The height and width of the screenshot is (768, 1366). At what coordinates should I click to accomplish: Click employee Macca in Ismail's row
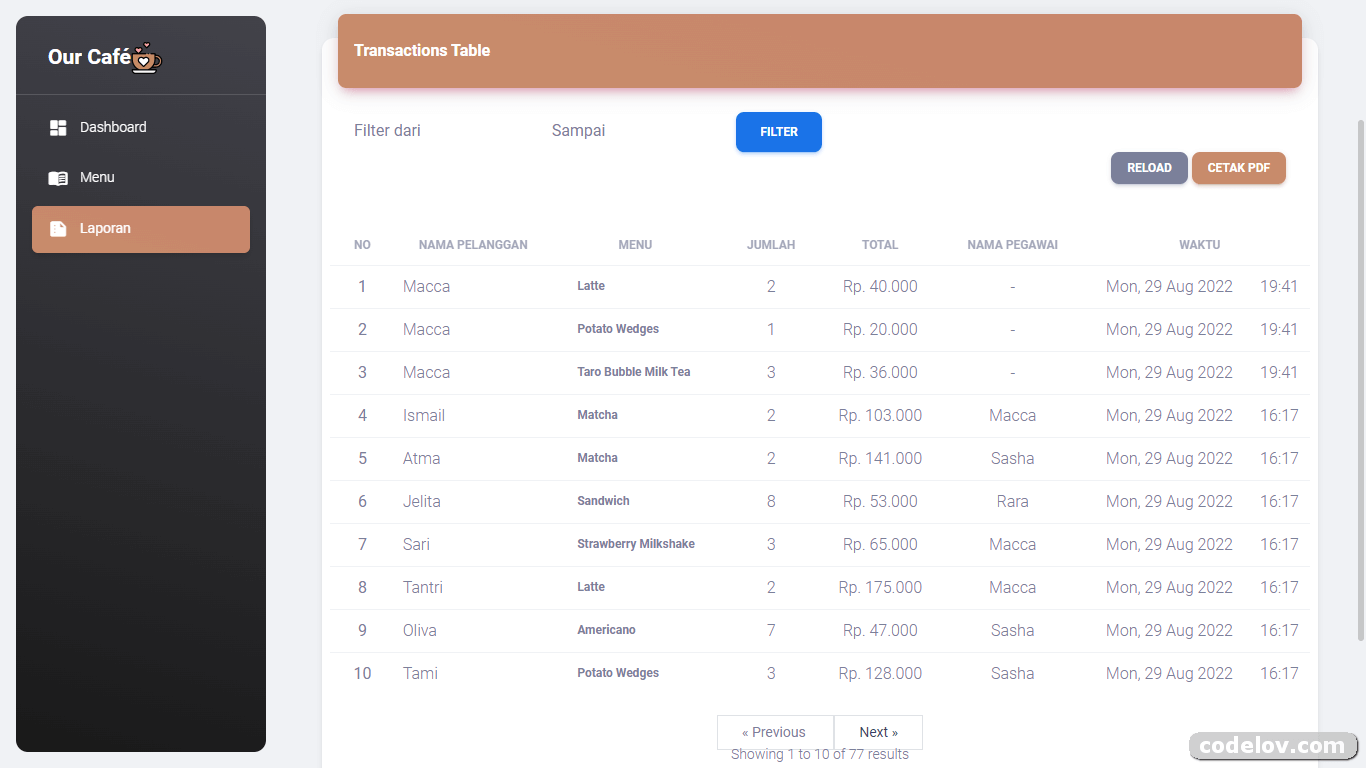[1012, 415]
